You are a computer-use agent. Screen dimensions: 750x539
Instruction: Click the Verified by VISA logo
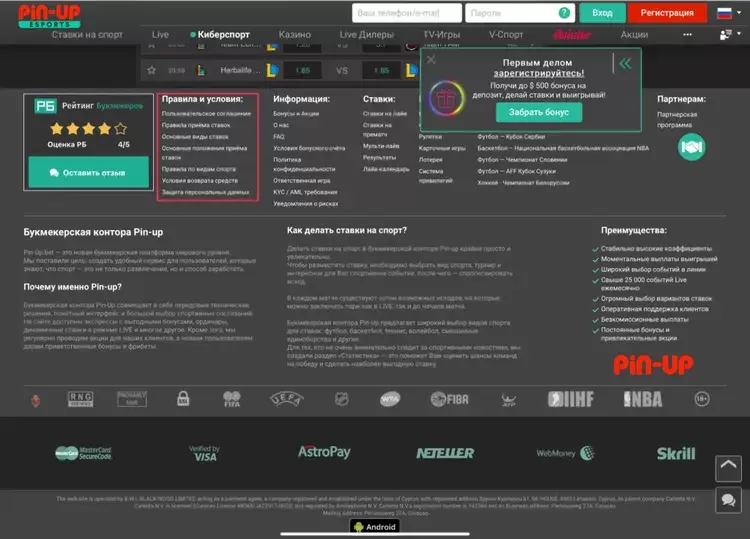pyautogui.click(x=204, y=453)
